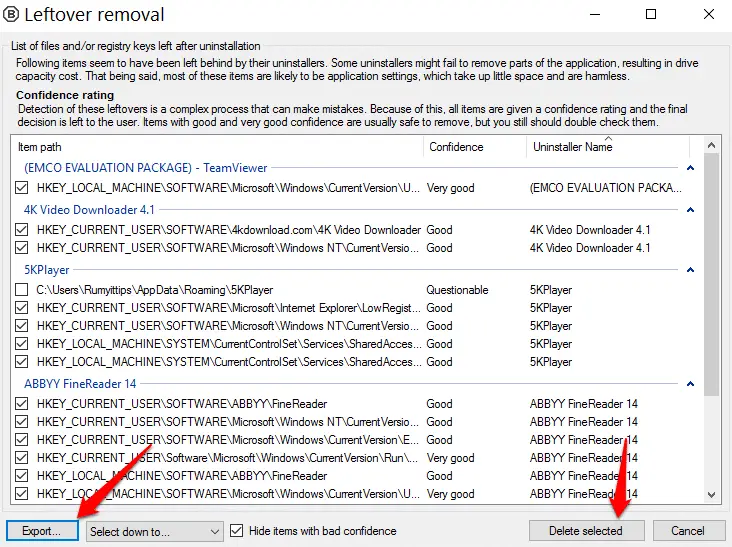Click the Delete selected button

click(x=586, y=531)
